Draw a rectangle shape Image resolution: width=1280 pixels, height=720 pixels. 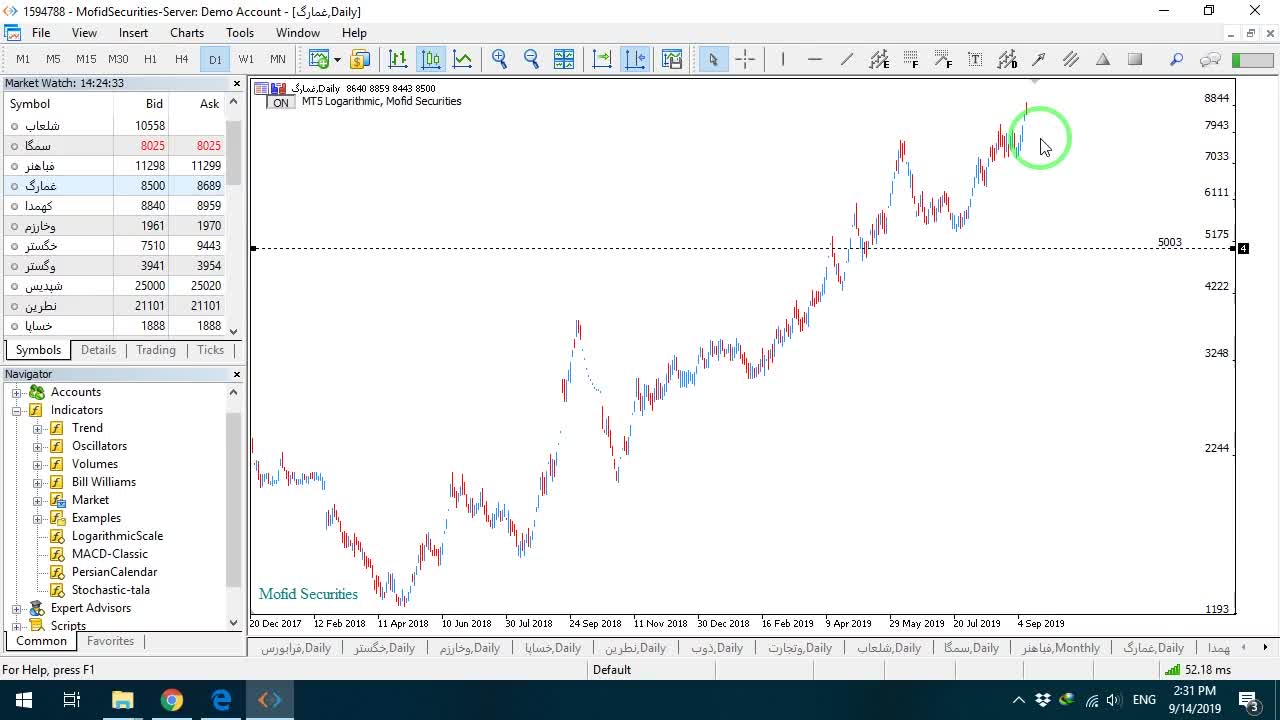tap(1135, 59)
